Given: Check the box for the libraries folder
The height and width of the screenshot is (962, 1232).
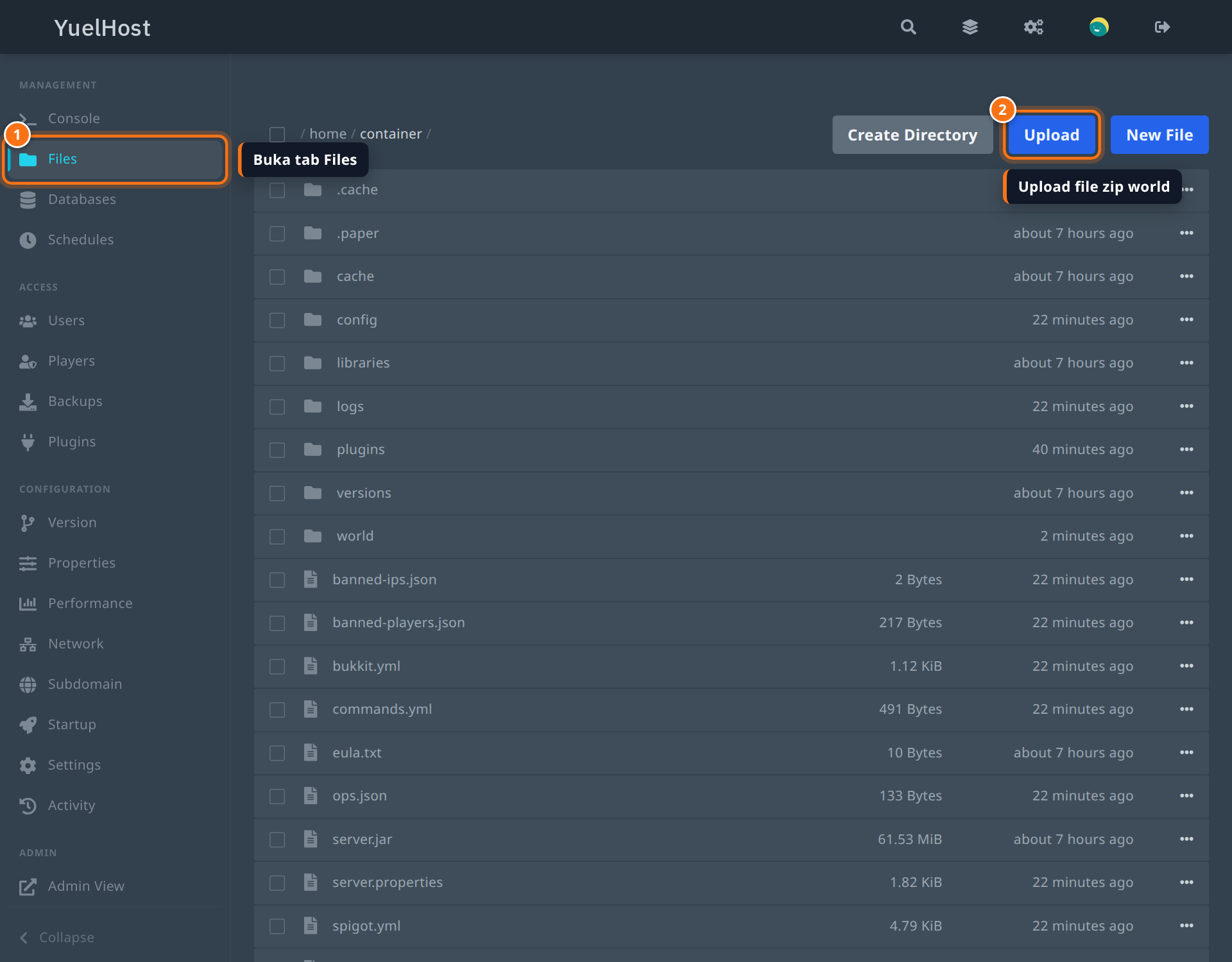Looking at the screenshot, I should (277, 363).
